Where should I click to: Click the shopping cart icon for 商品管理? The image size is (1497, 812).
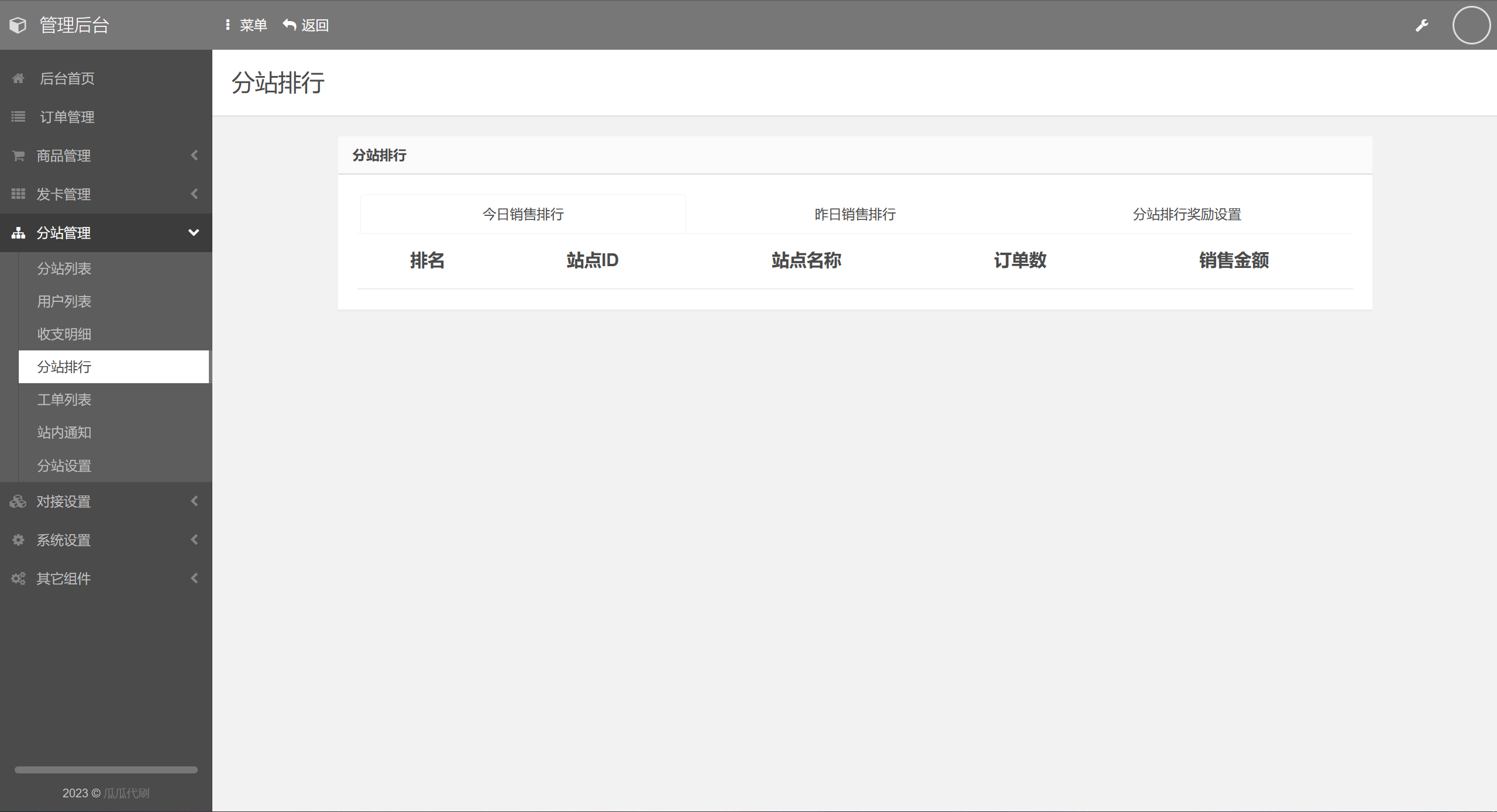18,156
